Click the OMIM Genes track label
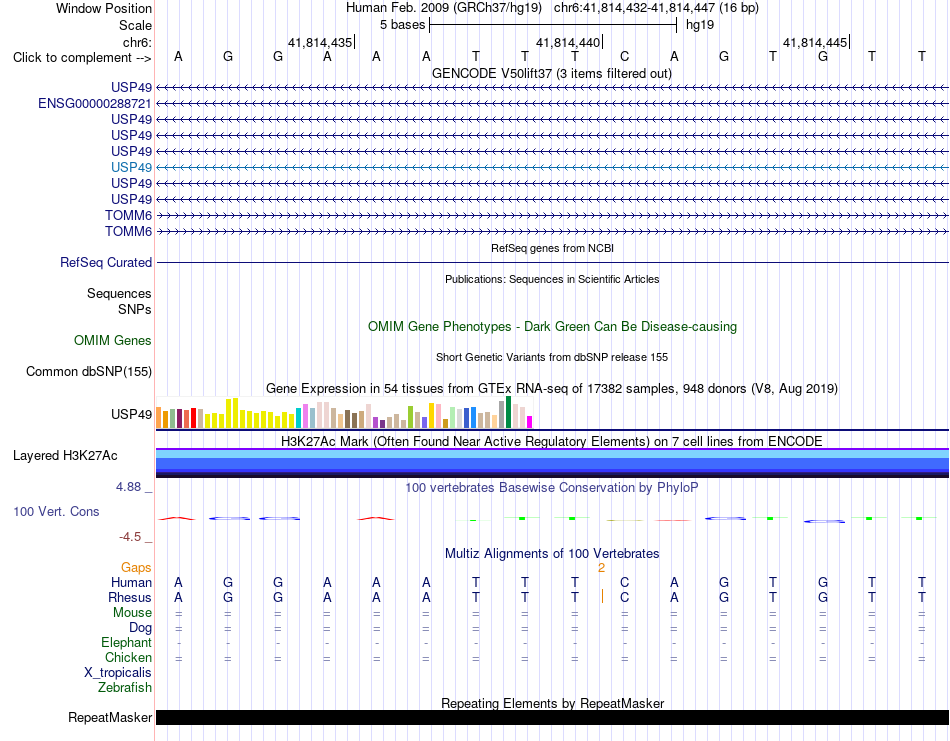Viewport: 950px width, 741px height. point(113,341)
